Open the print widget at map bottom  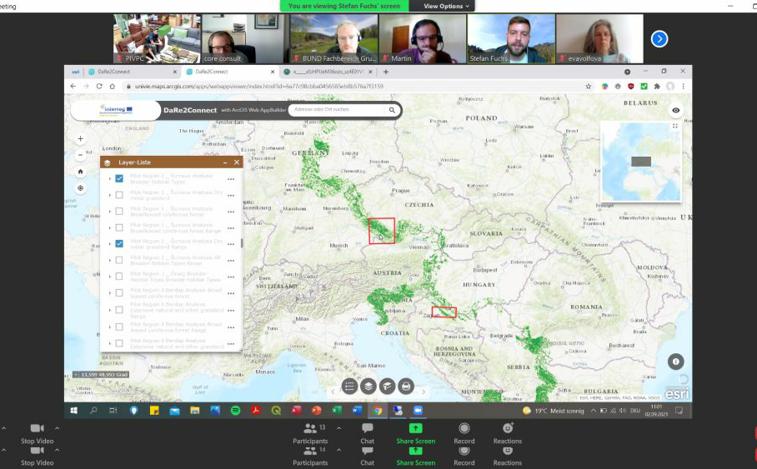[406, 386]
